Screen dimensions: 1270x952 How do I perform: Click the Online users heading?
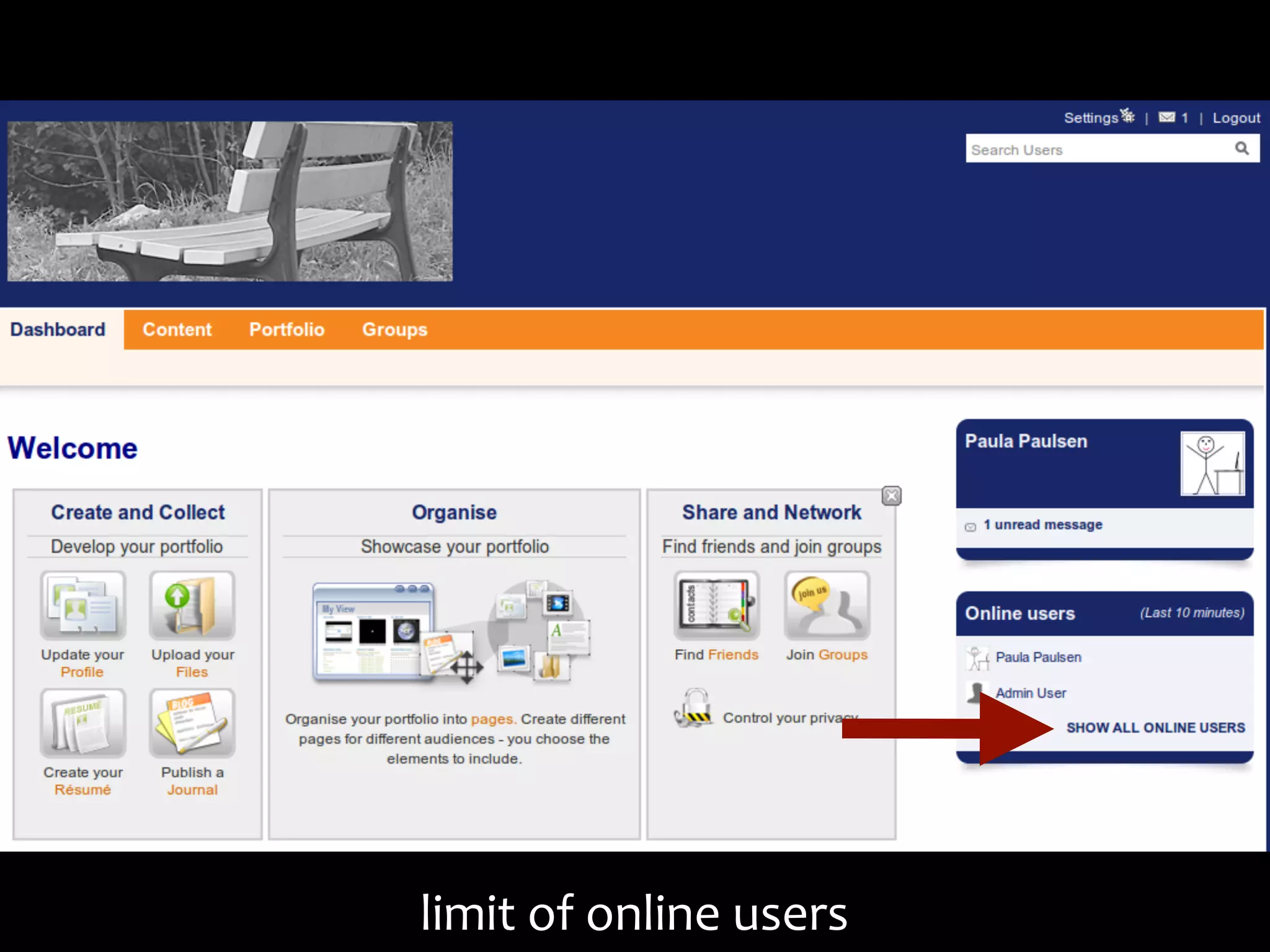click(1020, 614)
